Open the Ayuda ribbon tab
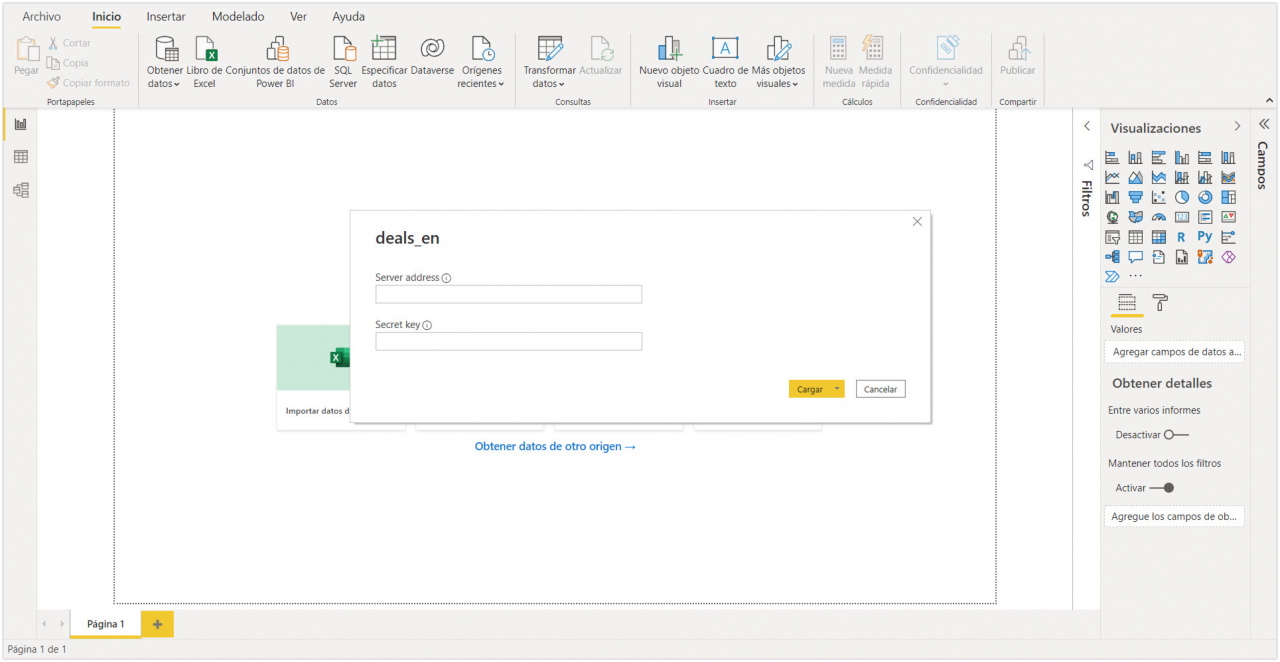Image resolution: width=1280 pixels, height=662 pixels. 349,16
